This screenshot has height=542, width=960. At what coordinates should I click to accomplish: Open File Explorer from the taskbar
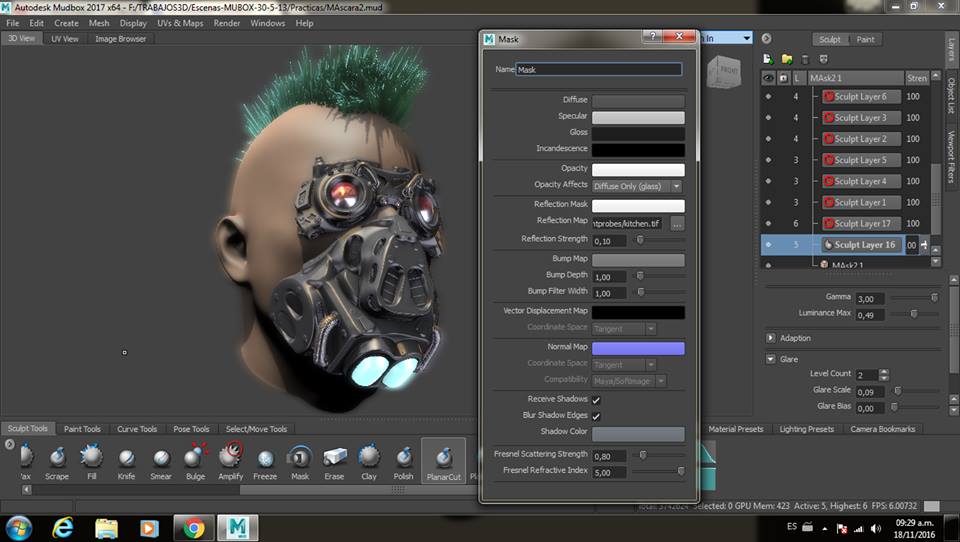coord(106,527)
